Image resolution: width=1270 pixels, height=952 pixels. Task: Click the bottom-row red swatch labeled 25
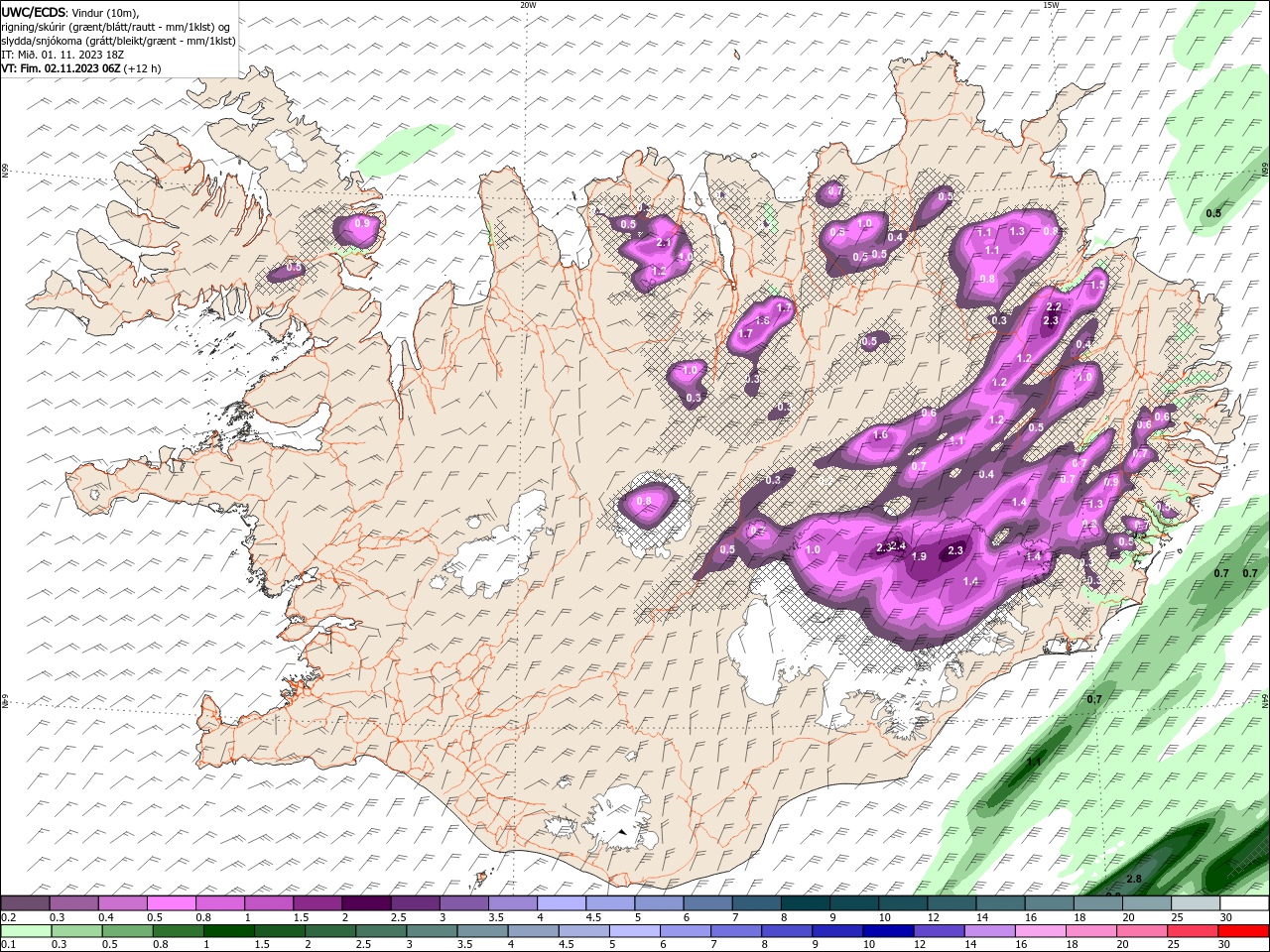tap(1192, 931)
